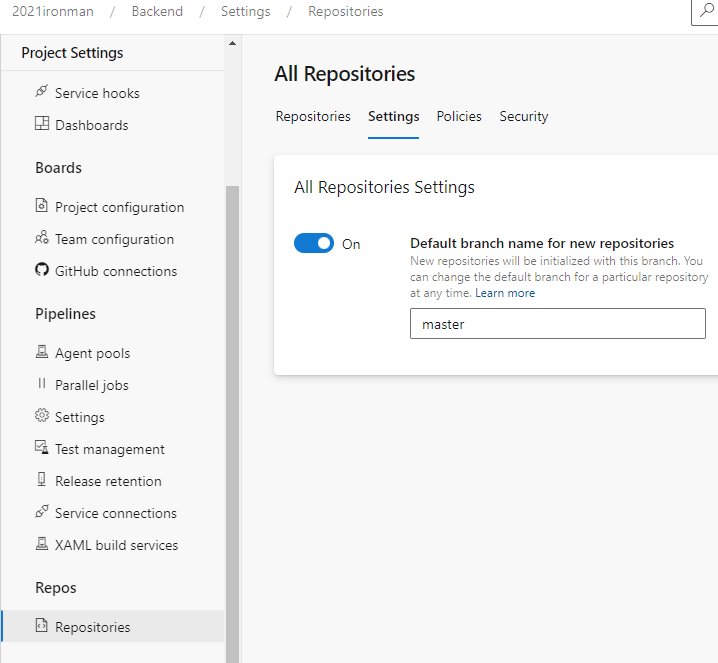718x663 pixels.
Task: Open Release retention settings
Action: [x=108, y=480]
